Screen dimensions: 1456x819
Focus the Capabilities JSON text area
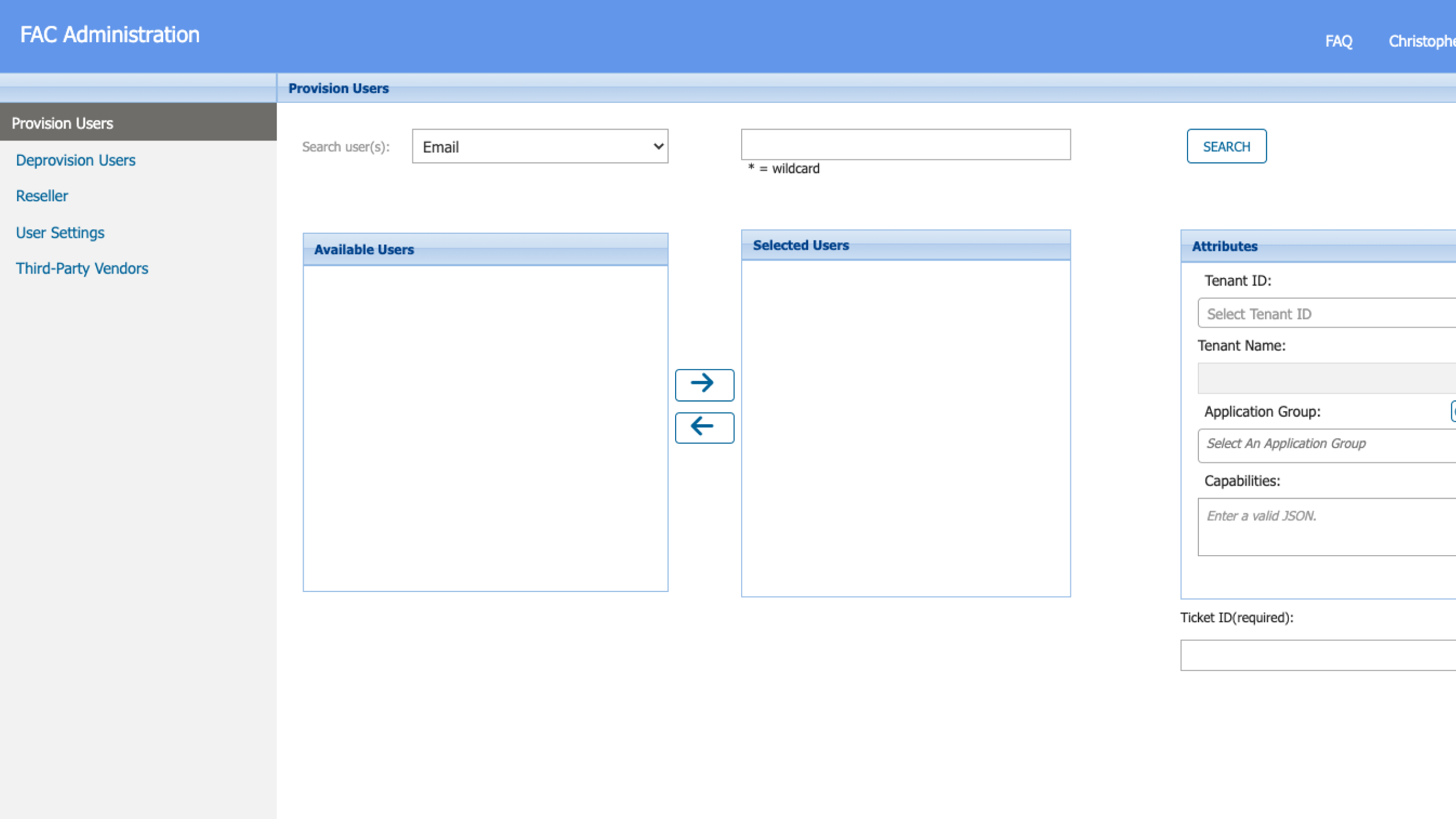click(1325, 527)
